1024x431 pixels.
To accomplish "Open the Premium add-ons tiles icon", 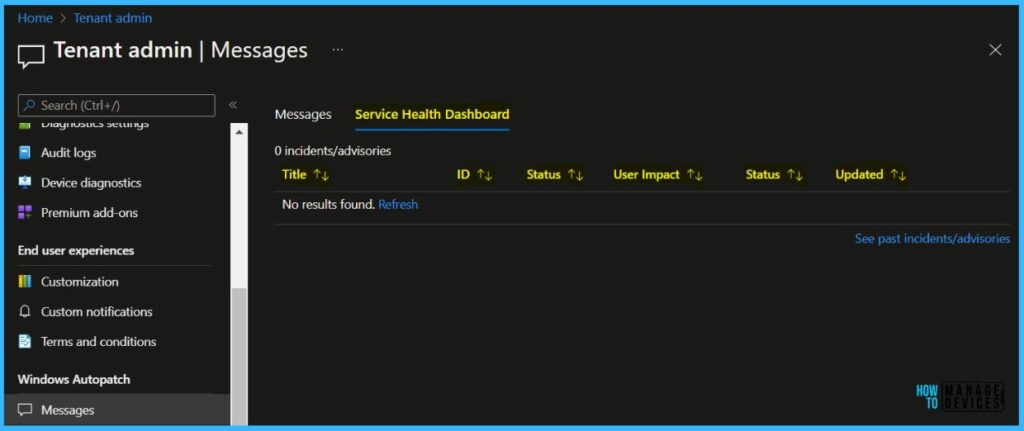I will coord(25,213).
